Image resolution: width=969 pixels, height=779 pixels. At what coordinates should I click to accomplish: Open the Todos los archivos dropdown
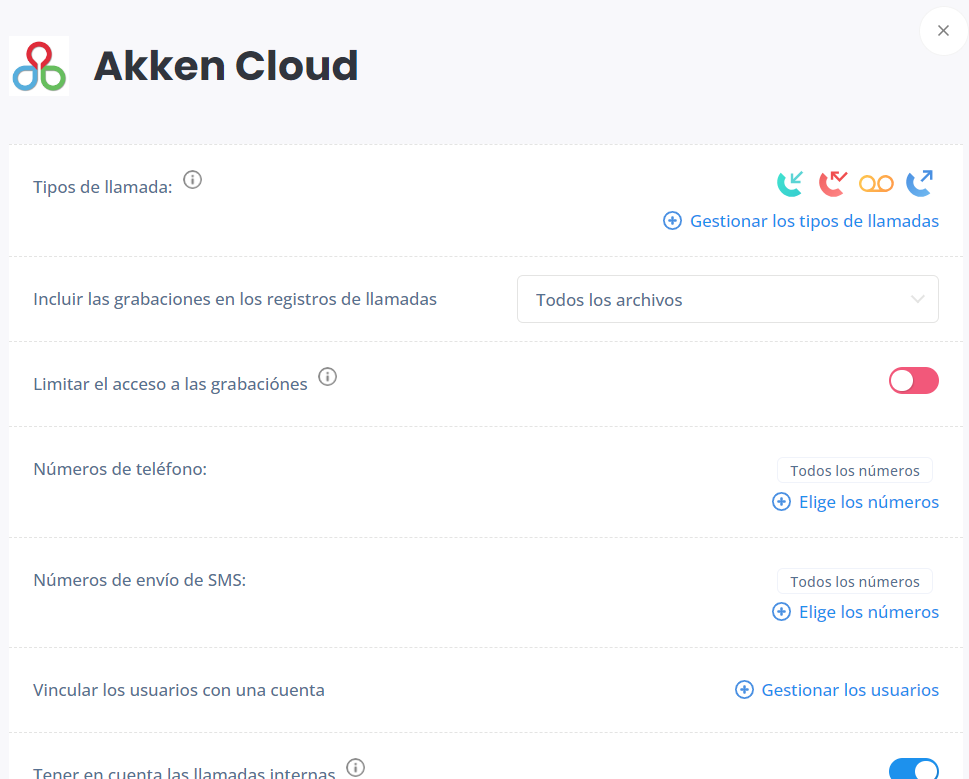727,300
